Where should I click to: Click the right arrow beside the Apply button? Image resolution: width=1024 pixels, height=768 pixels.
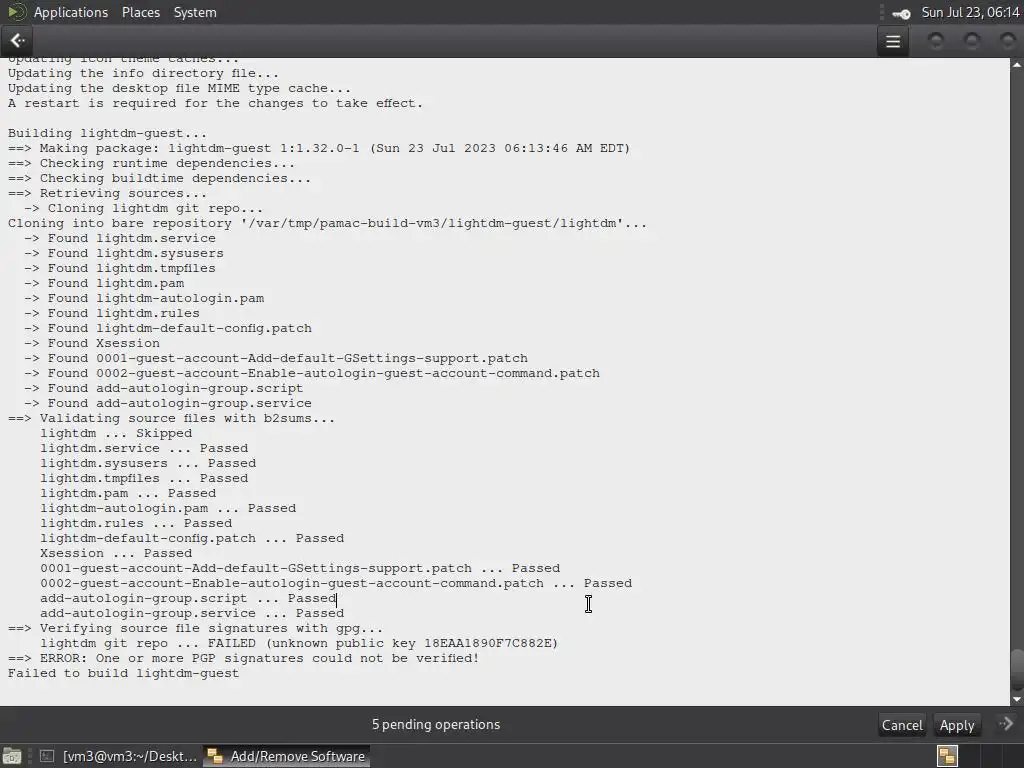[x=1006, y=724]
